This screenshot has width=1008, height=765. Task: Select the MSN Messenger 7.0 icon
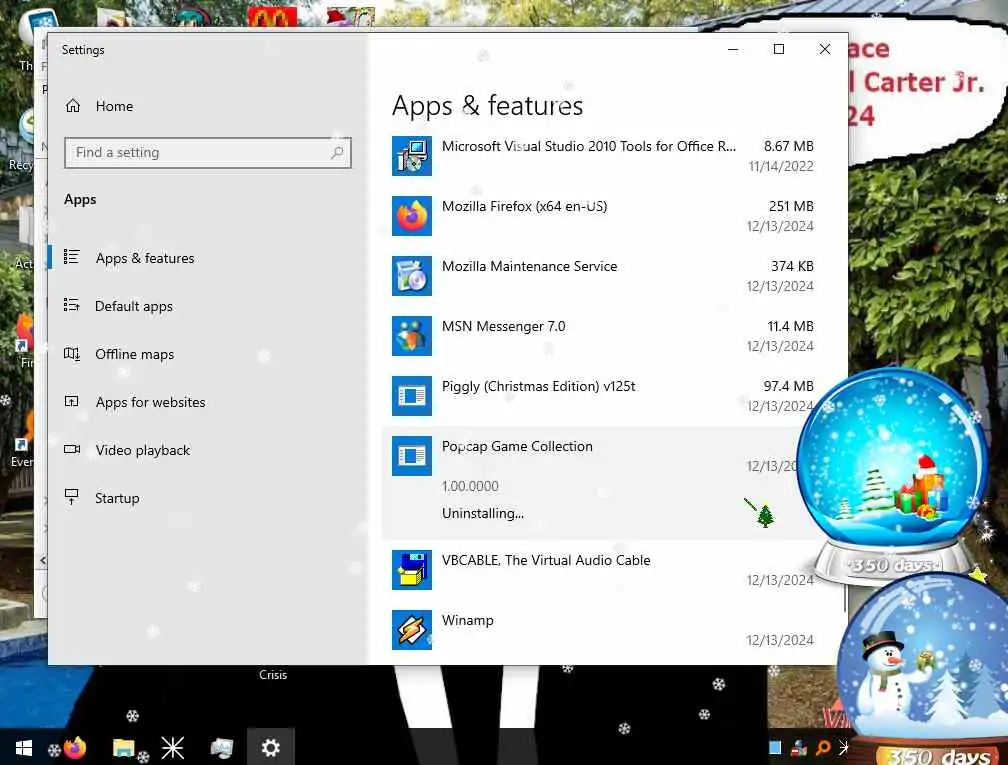pos(411,336)
